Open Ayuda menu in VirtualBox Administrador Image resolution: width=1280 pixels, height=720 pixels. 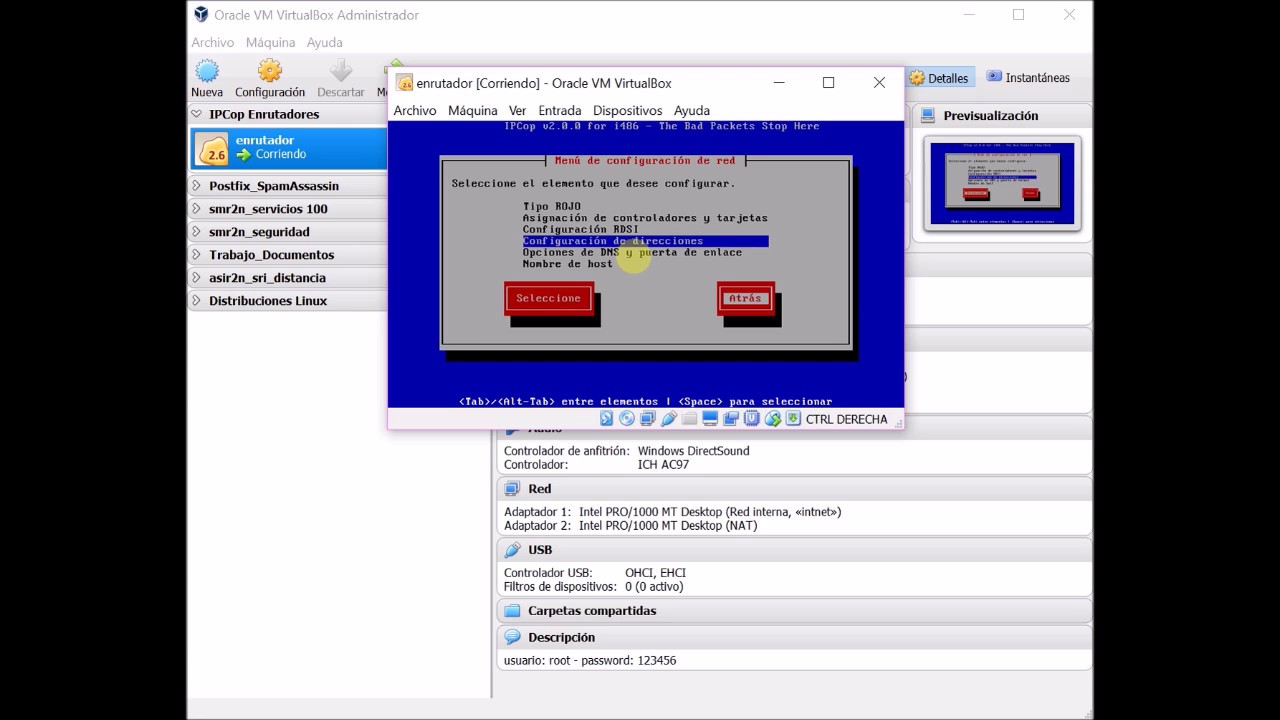tap(325, 43)
